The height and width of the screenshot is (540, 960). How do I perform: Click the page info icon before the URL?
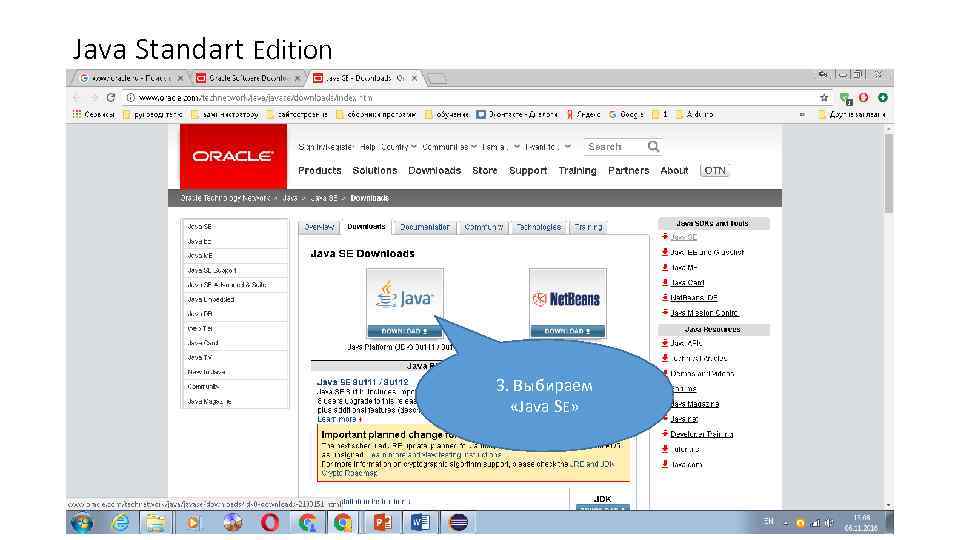click(130, 97)
